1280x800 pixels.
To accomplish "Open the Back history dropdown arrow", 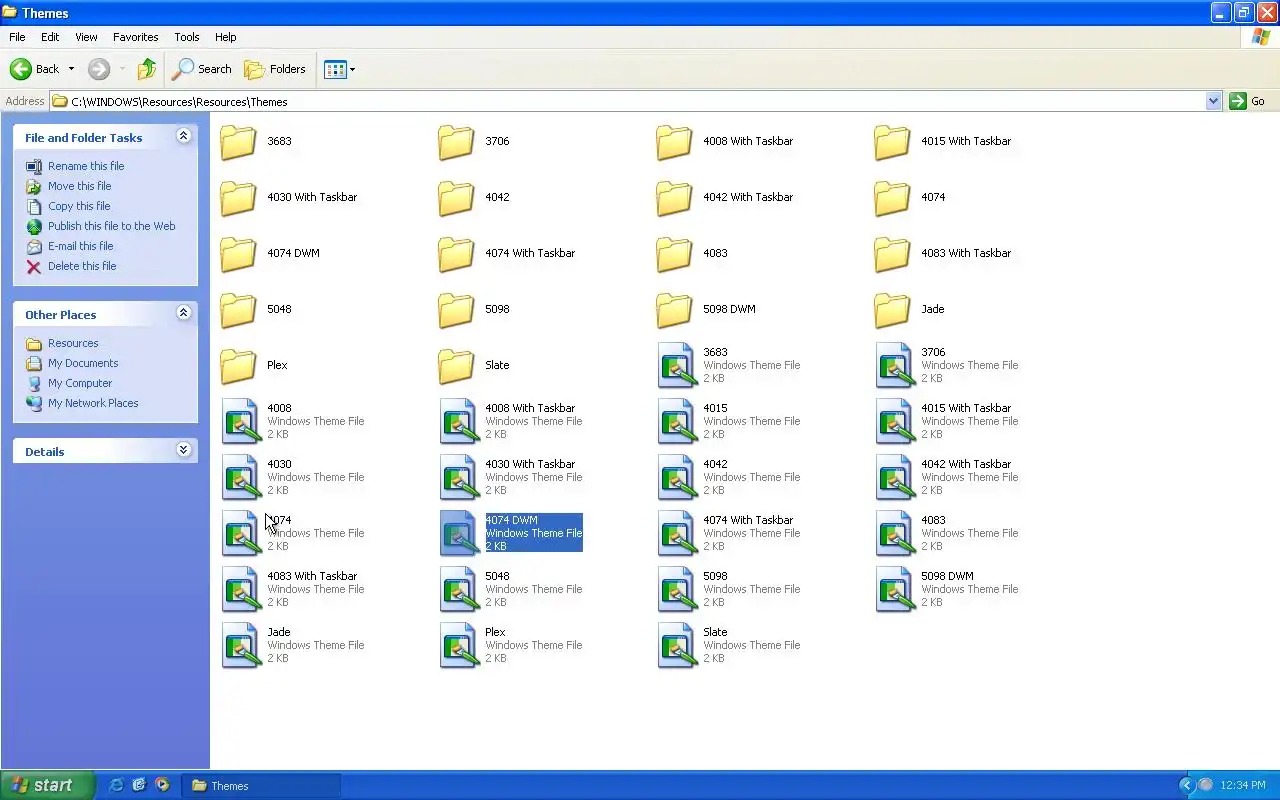I will [71, 69].
